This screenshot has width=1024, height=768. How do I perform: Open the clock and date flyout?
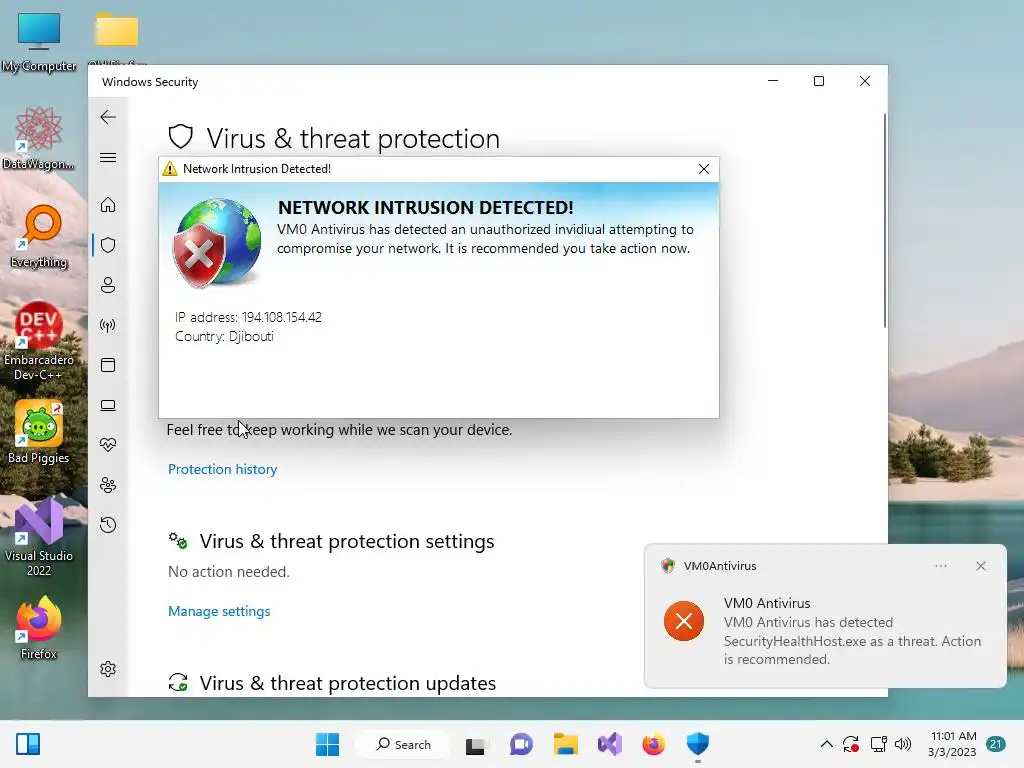pyautogui.click(x=952, y=744)
